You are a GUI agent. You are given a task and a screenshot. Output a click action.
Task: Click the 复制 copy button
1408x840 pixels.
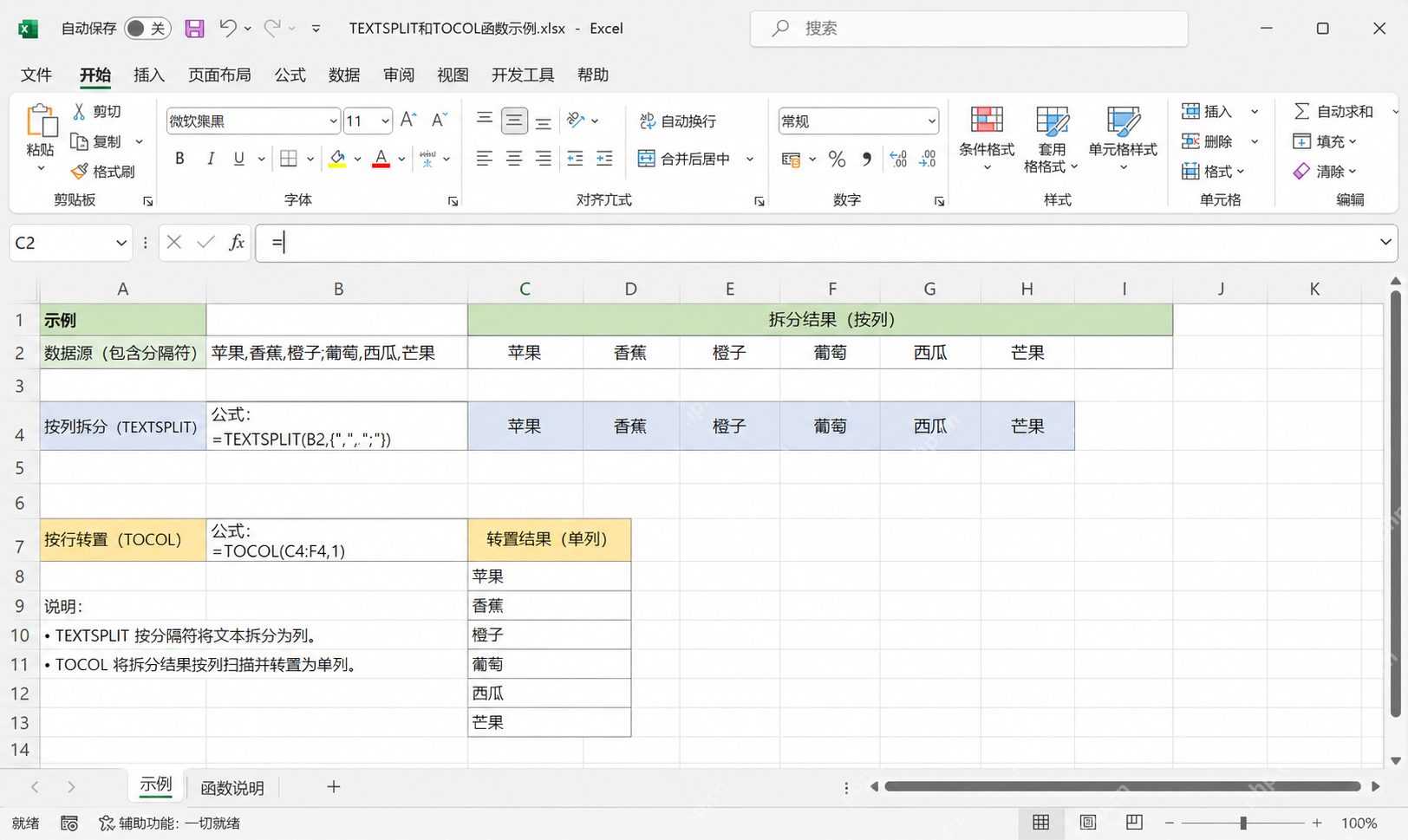pos(97,141)
